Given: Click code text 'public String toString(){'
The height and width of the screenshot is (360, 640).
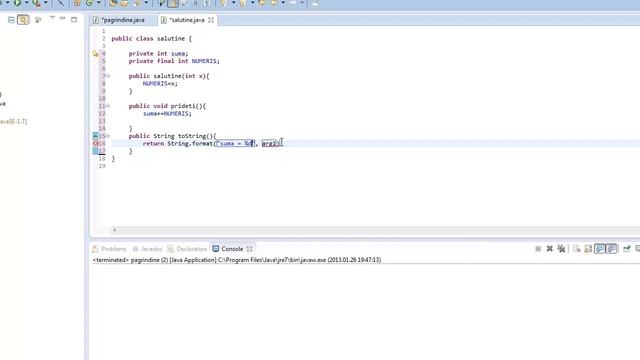Looking at the screenshot, I should tap(172, 136).
